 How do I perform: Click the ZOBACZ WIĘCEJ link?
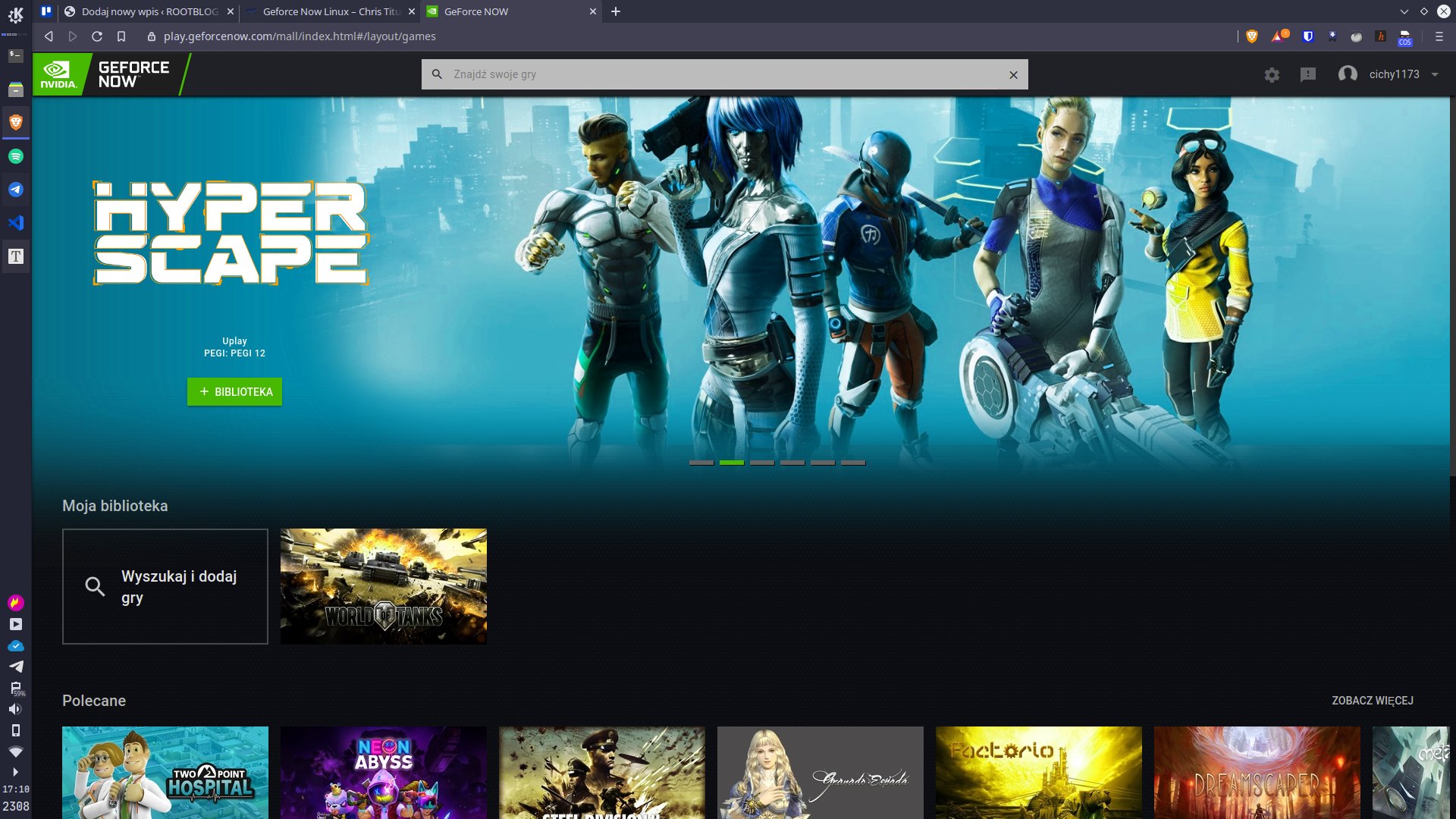(1372, 701)
